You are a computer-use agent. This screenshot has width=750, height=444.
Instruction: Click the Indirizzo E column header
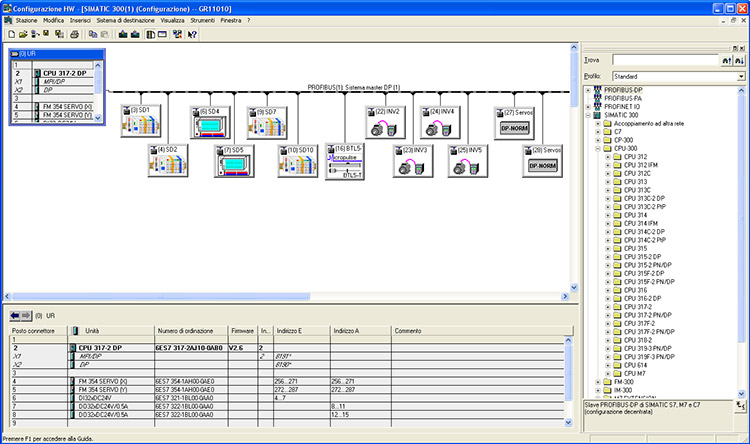301,331
